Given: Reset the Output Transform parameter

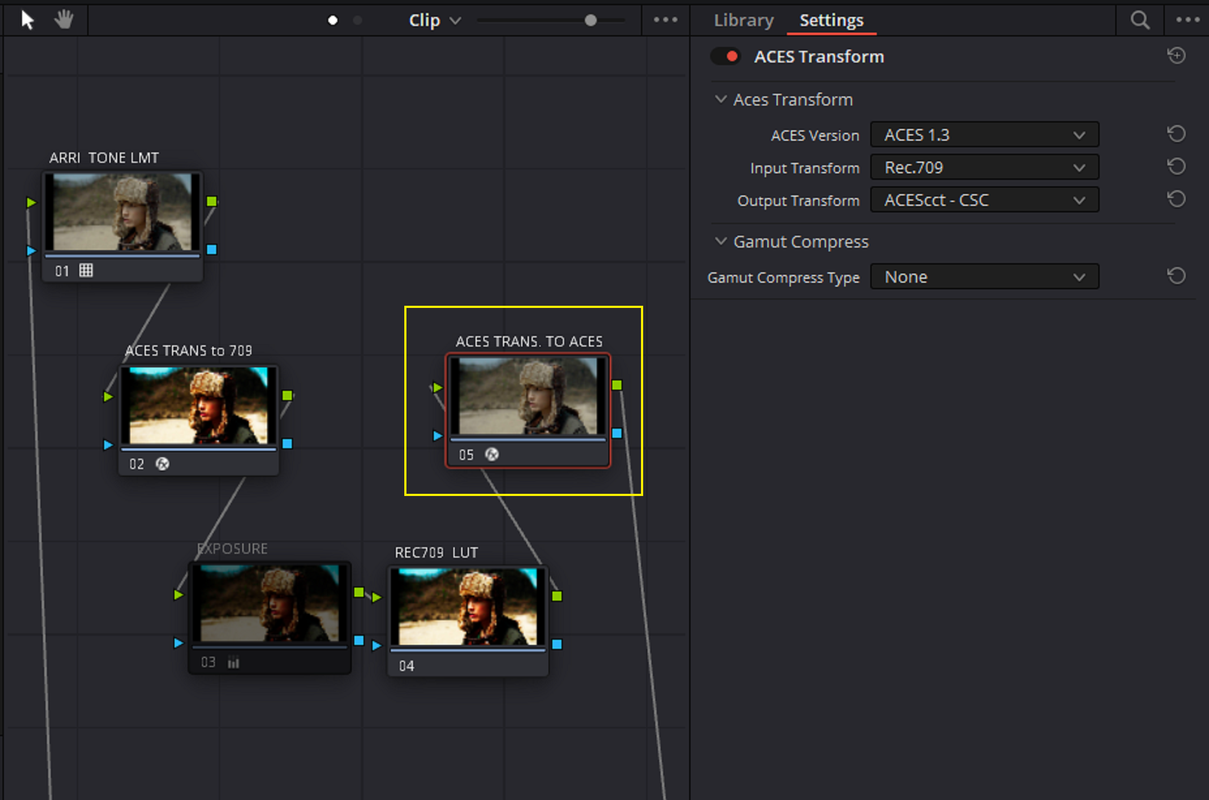Looking at the screenshot, I should coord(1177,199).
